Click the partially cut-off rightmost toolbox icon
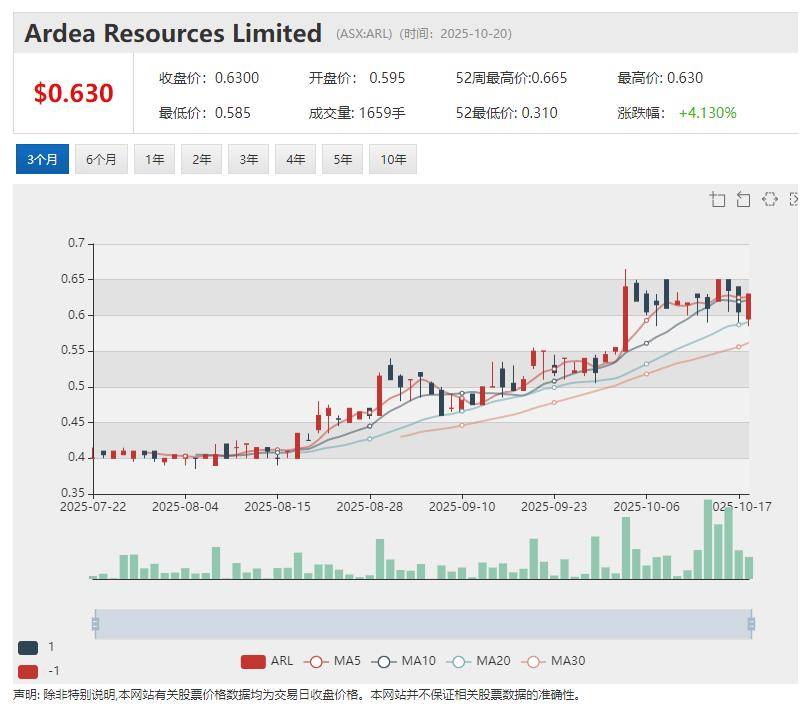This screenshot has width=810, height=725. point(794,199)
